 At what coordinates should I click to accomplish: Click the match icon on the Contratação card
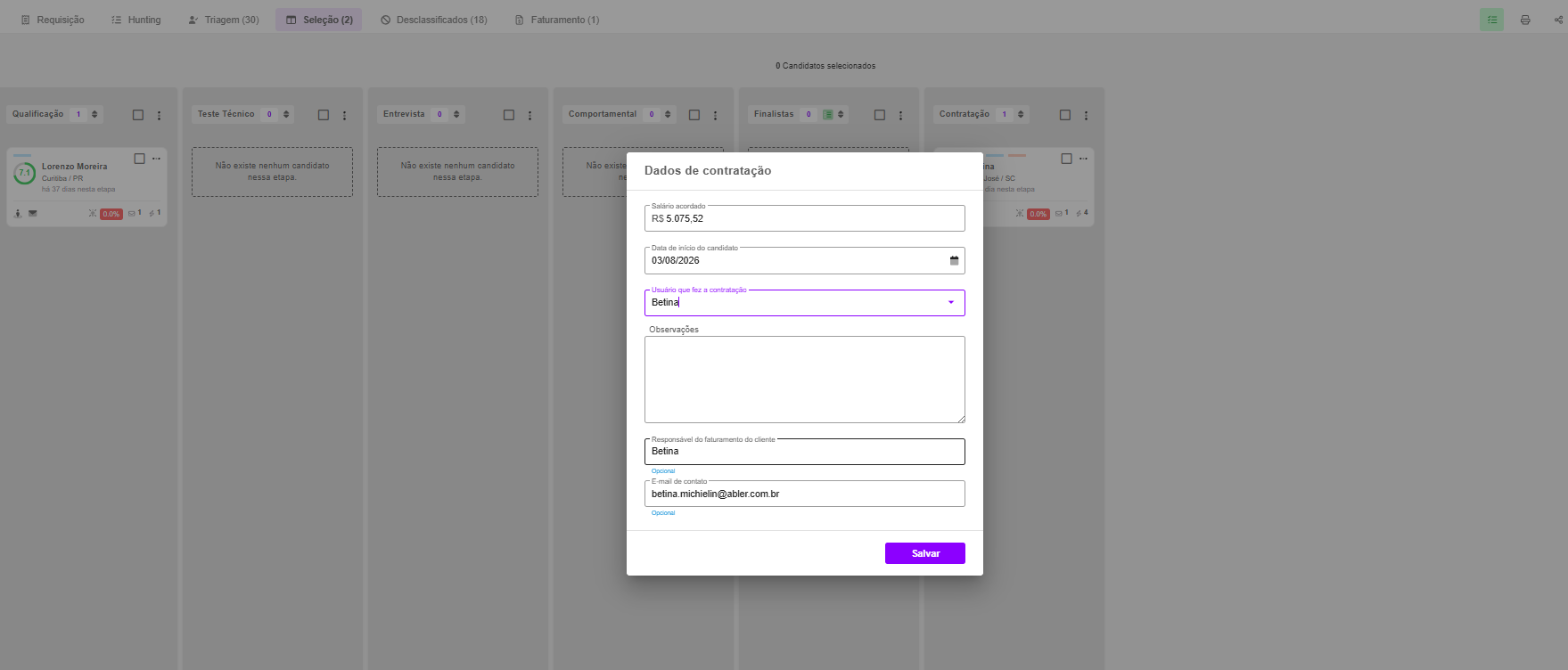[1020, 214]
